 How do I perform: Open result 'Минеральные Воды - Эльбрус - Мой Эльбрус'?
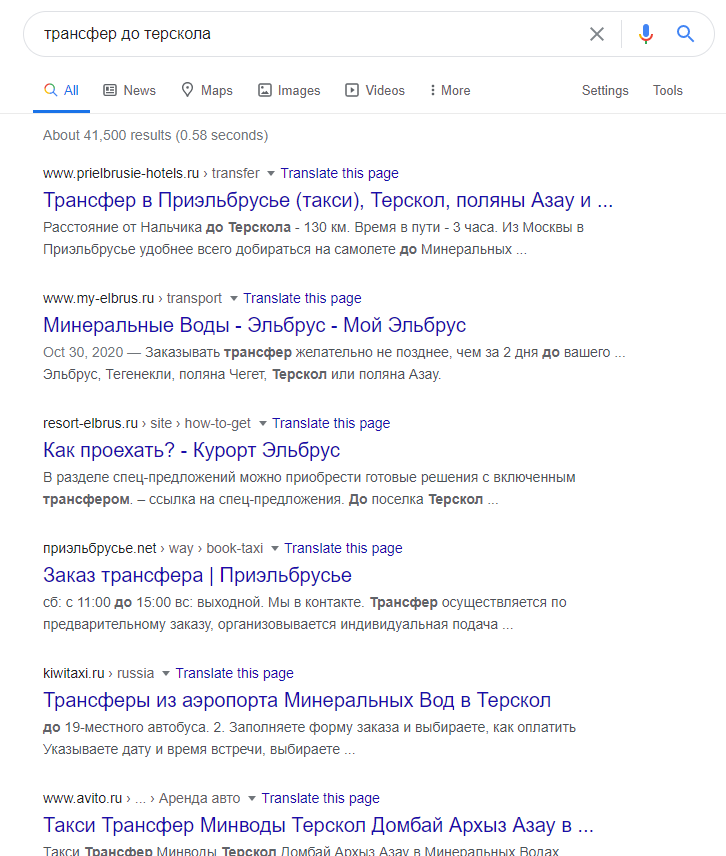click(254, 325)
